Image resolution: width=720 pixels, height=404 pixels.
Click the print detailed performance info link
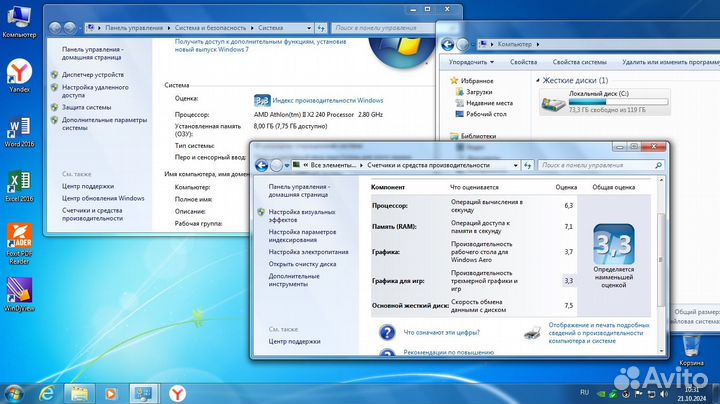pyautogui.click(x=599, y=333)
